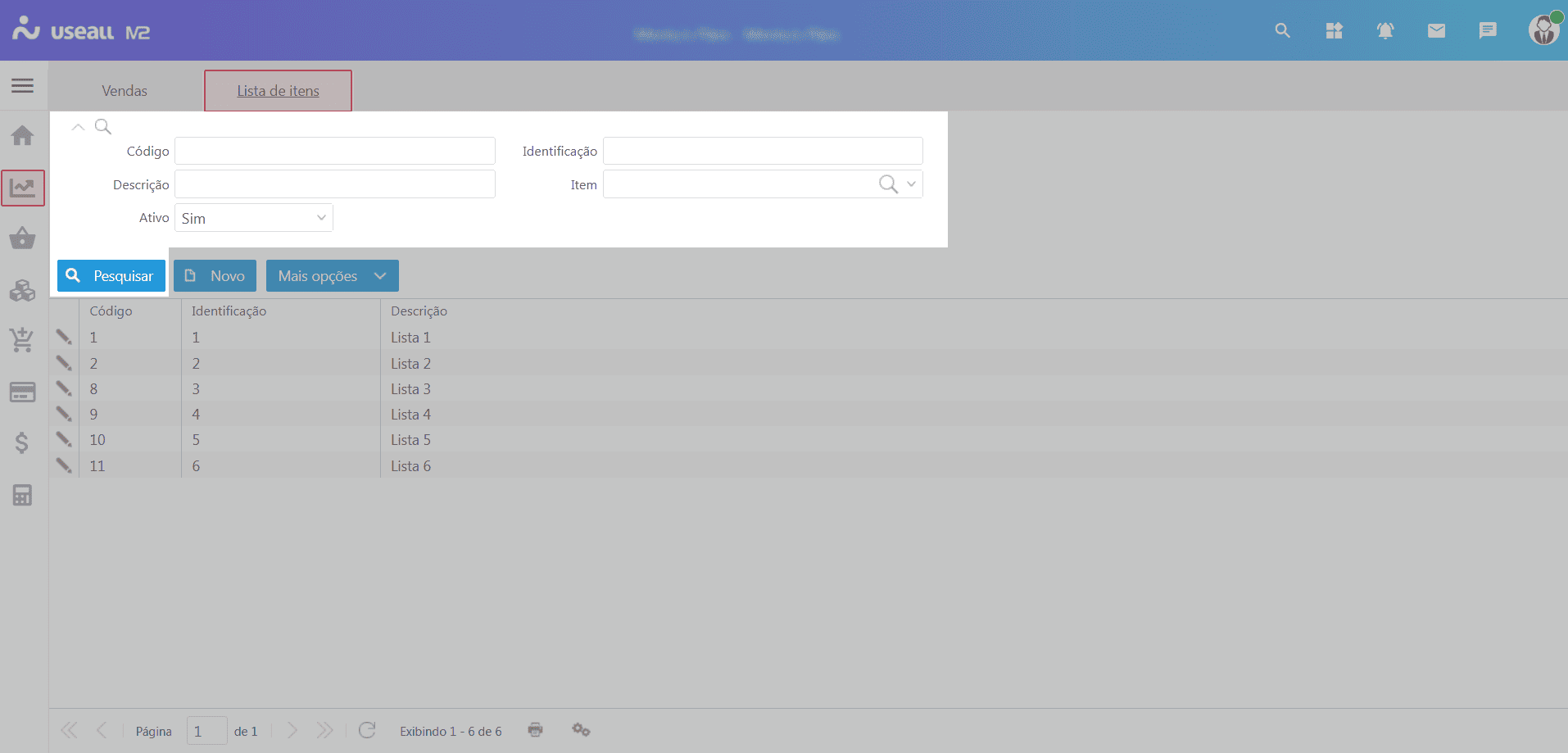This screenshot has height=753, width=1568.
Task: Toggle the hamburger menu sidebar
Action: (x=22, y=86)
